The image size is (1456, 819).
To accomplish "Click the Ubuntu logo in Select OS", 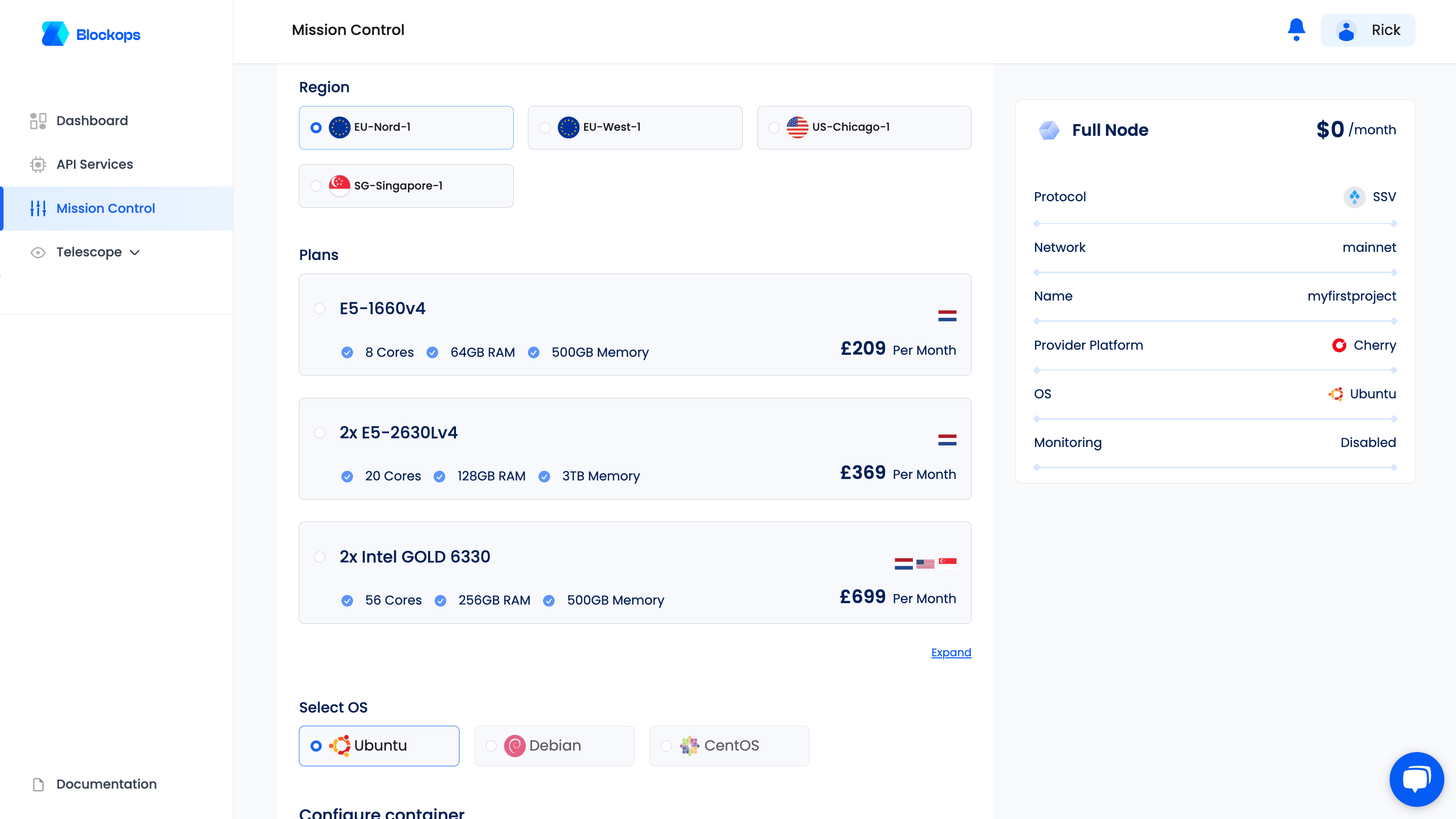I will (340, 746).
